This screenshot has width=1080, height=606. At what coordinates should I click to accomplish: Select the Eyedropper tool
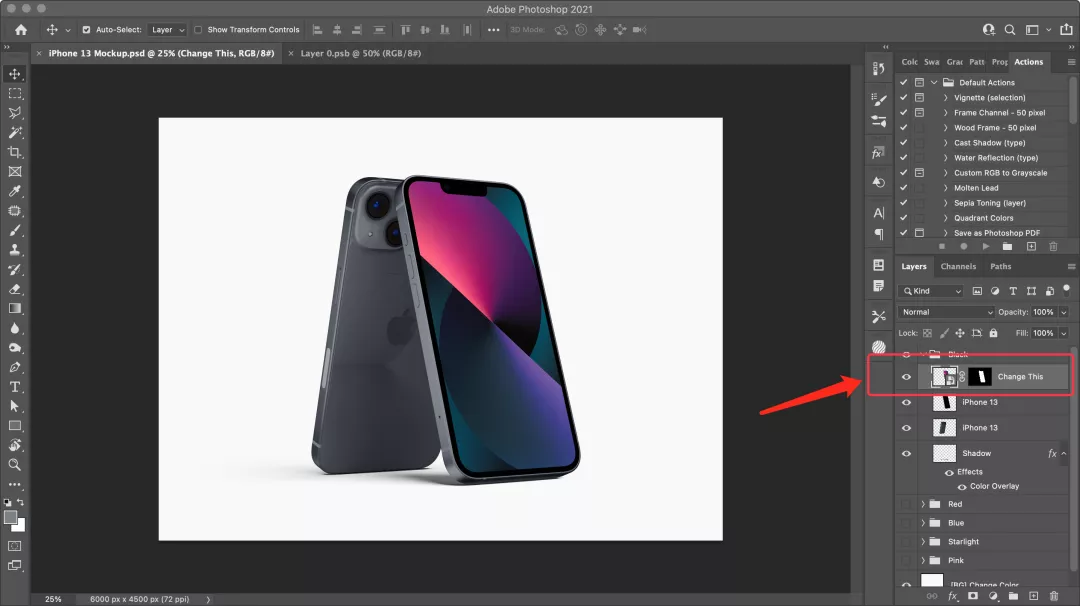click(x=15, y=191)
